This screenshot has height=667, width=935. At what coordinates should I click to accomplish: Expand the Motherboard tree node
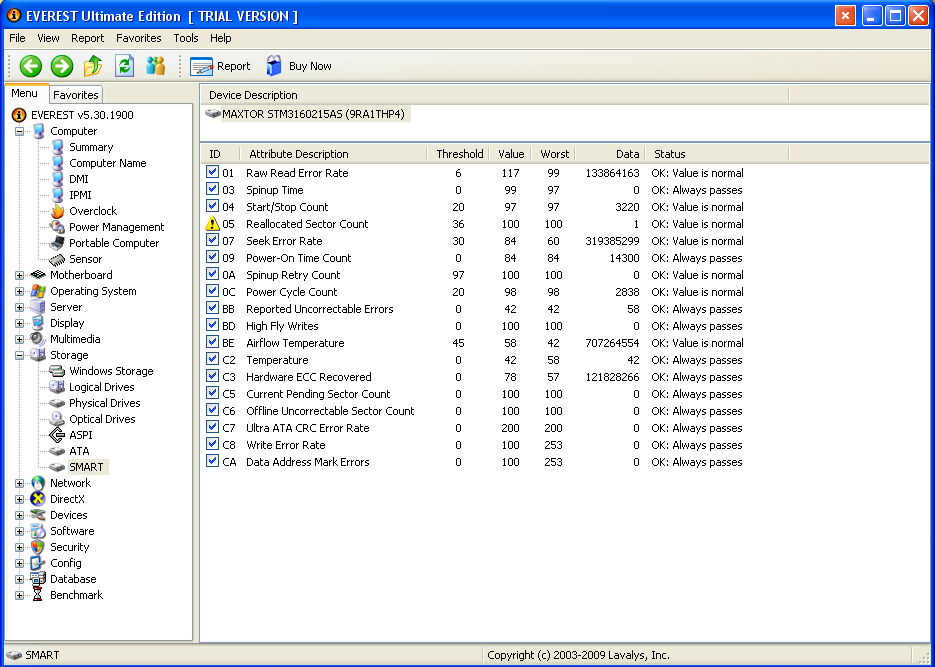point(19,275)
